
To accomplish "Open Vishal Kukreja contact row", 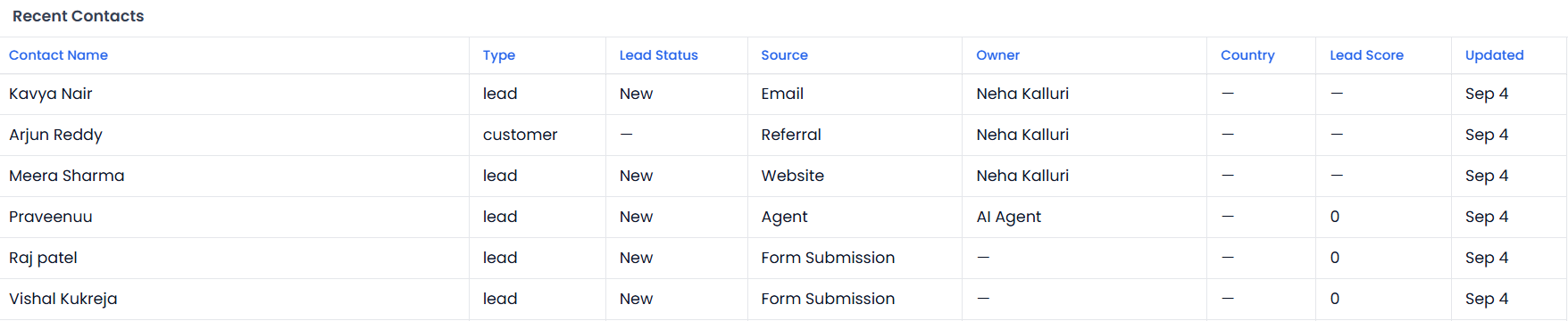I will click(783, 299).
